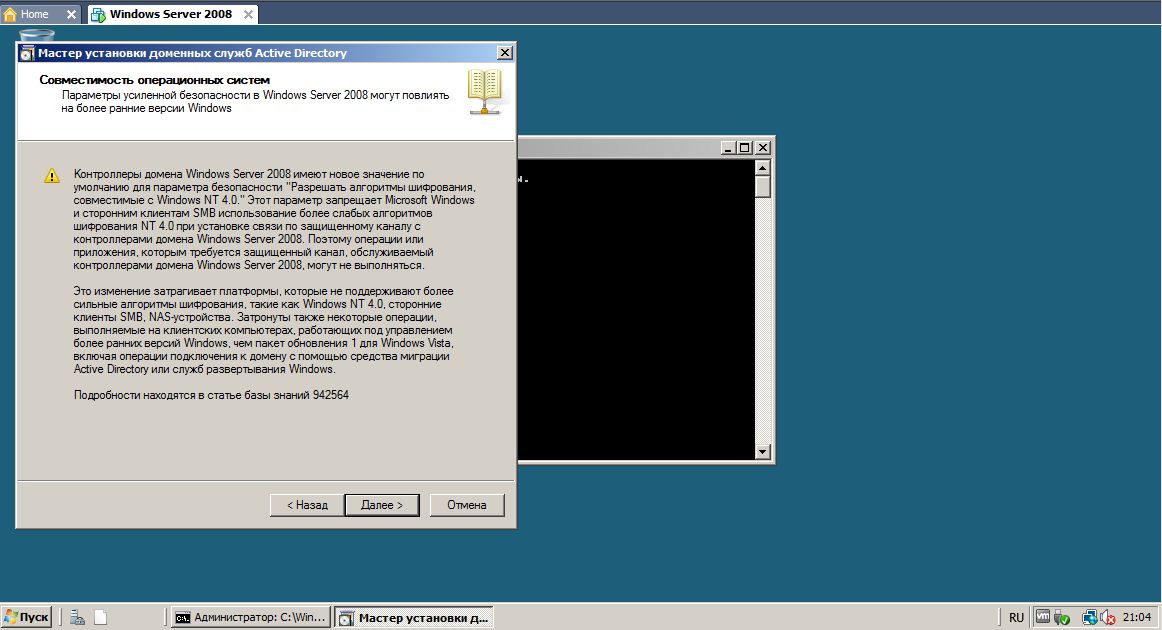Click the command prompt scrollbar up arrow
Image resolution: width=1162 pixels, height=630 pixels.
point(763,168)
